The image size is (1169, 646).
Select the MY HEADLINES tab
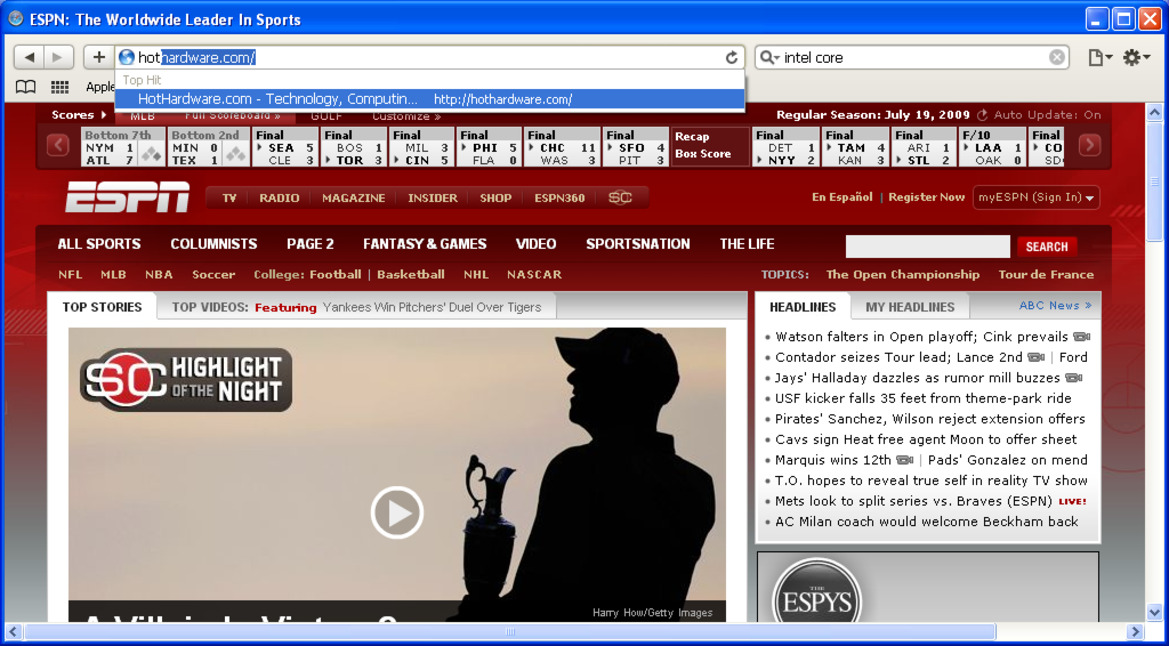(910, 307)
